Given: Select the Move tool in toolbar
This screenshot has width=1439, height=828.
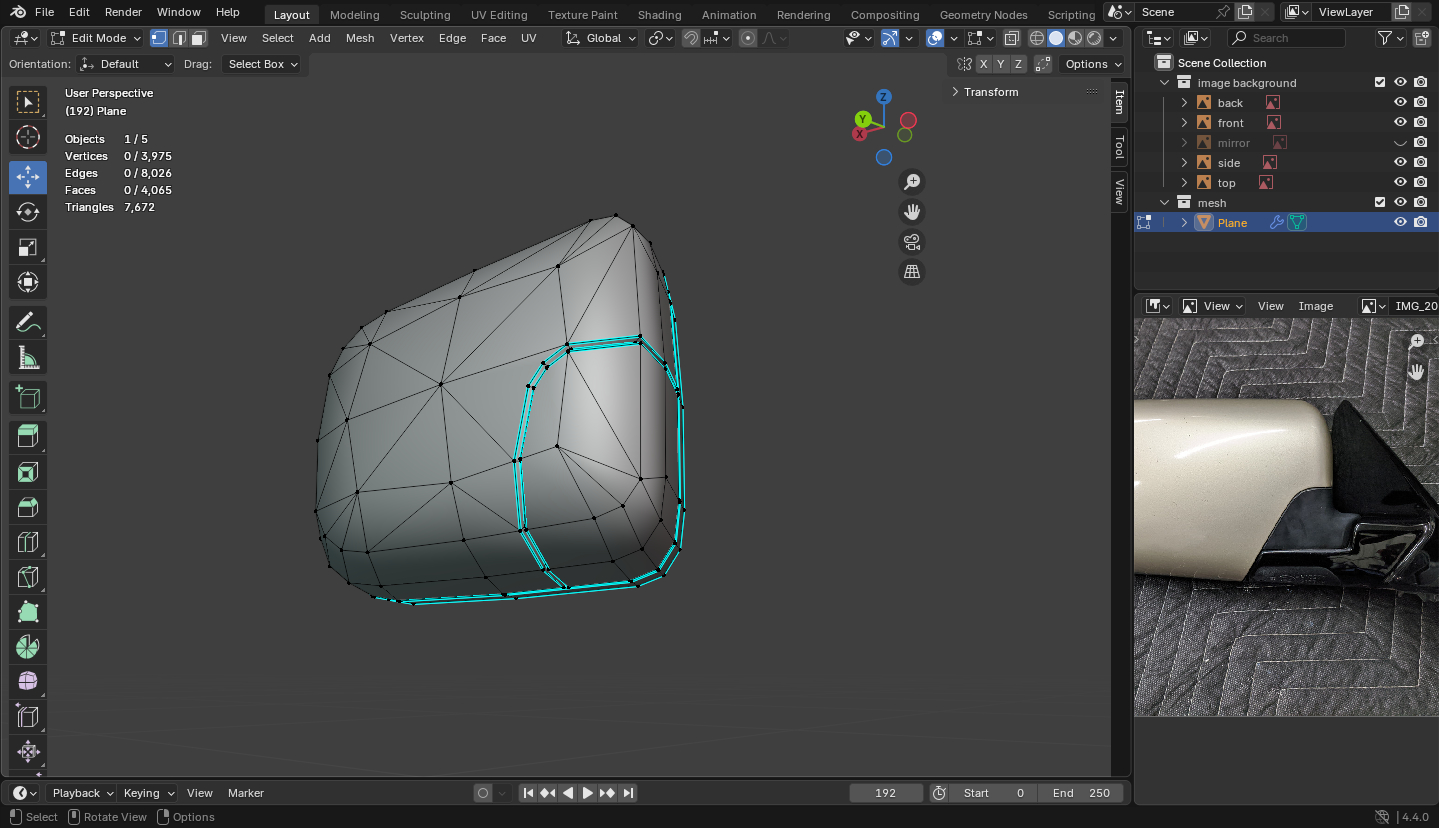Looking at the screenshot, I should pos(28,177).
